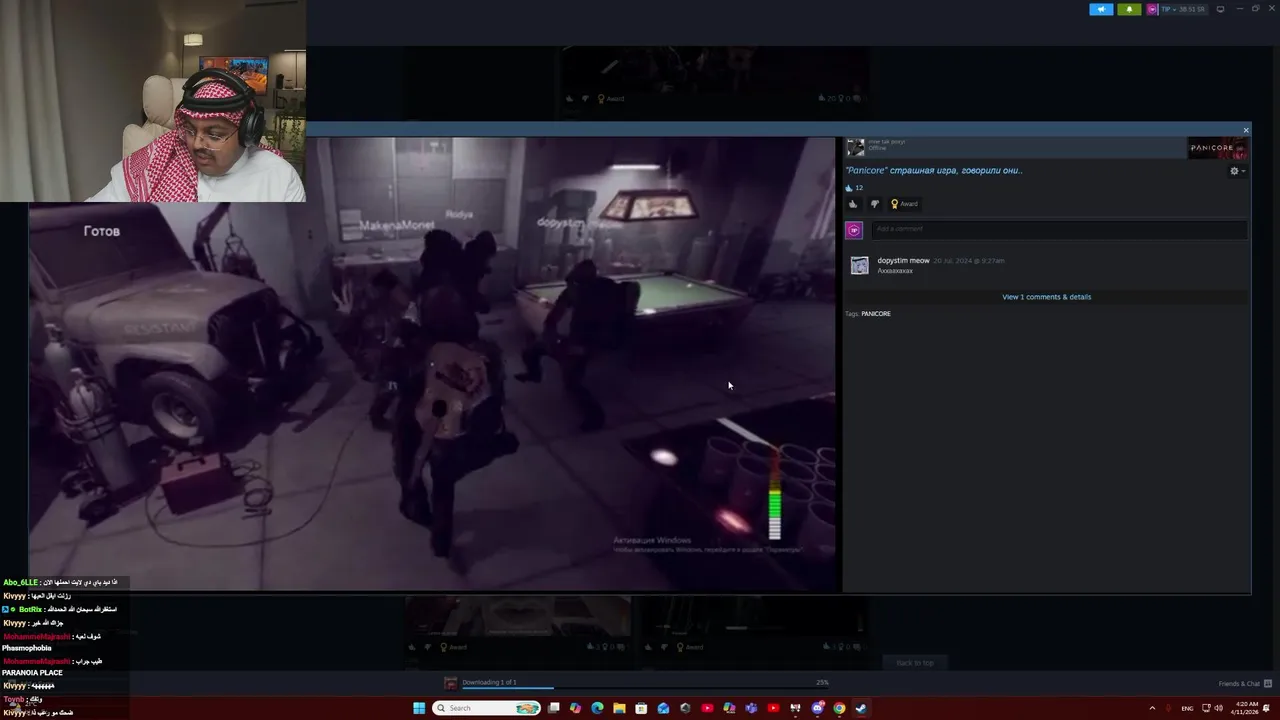Click the ENG language indicator
The height and width of the screenshot is (720, 1280).
1187,708
